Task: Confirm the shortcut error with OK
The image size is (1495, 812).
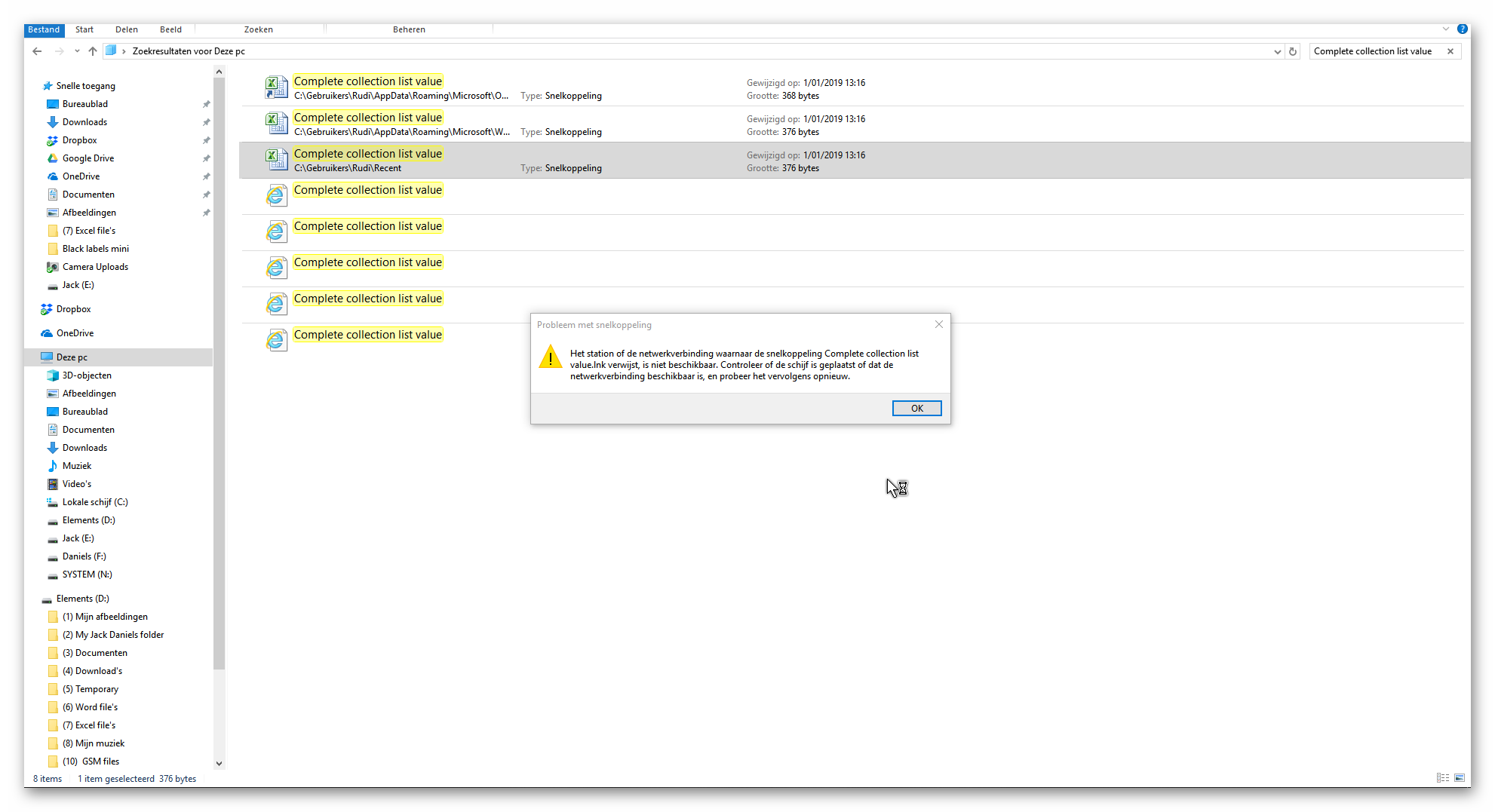Action: (x=916, y=408)
